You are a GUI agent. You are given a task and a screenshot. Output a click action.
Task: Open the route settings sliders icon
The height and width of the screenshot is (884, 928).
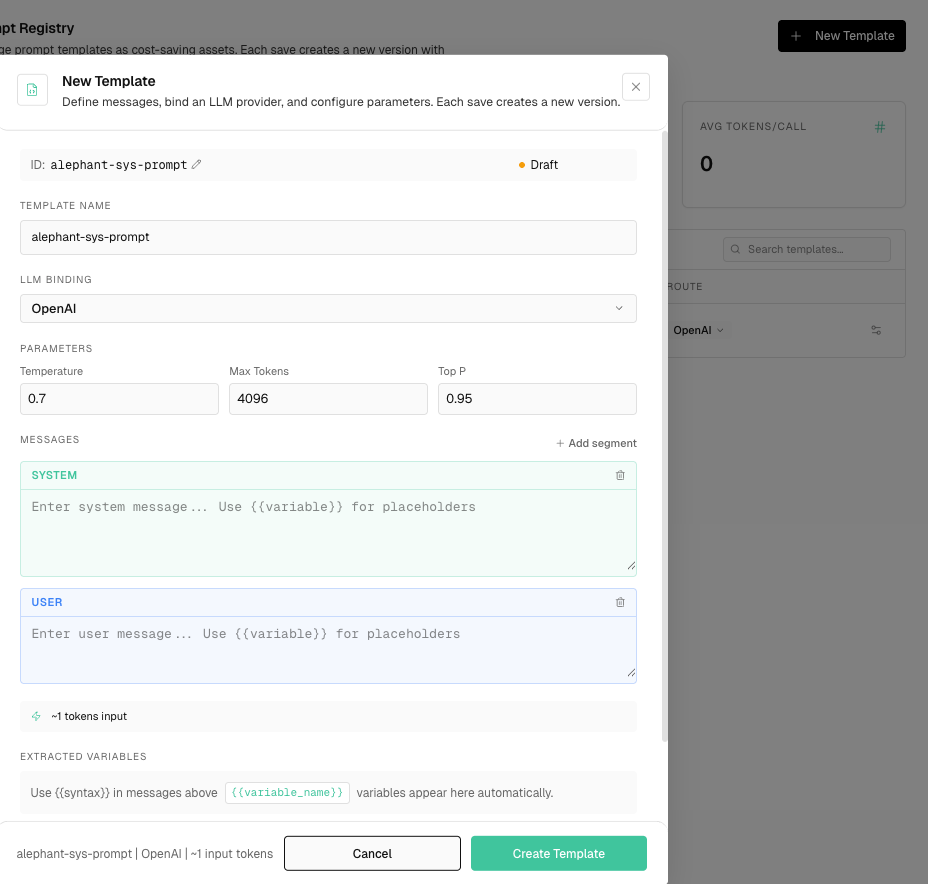pos(876,330)
